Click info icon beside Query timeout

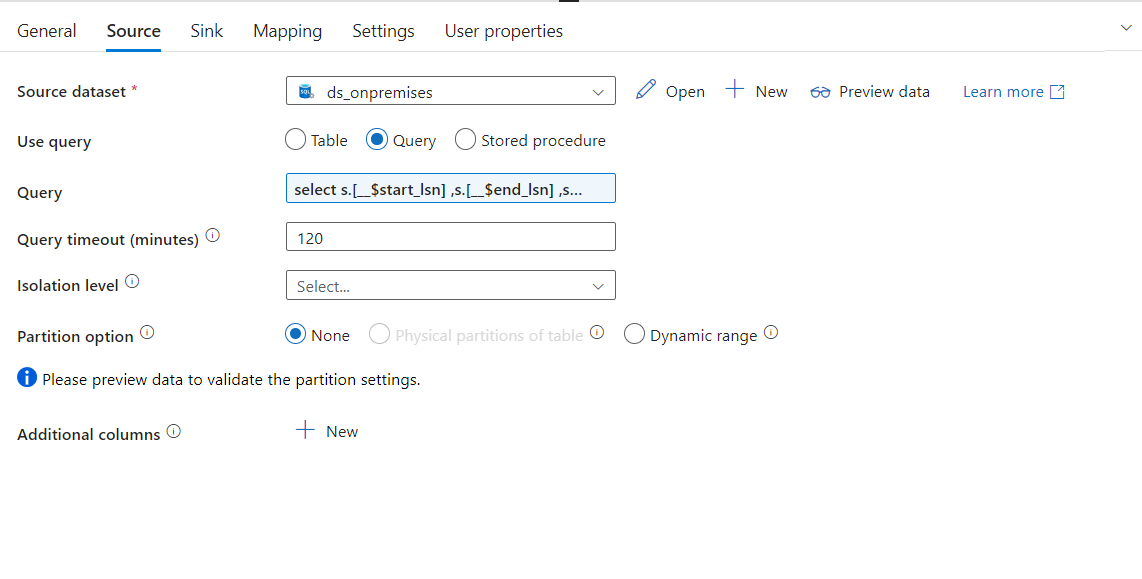[x=212, y=237]
